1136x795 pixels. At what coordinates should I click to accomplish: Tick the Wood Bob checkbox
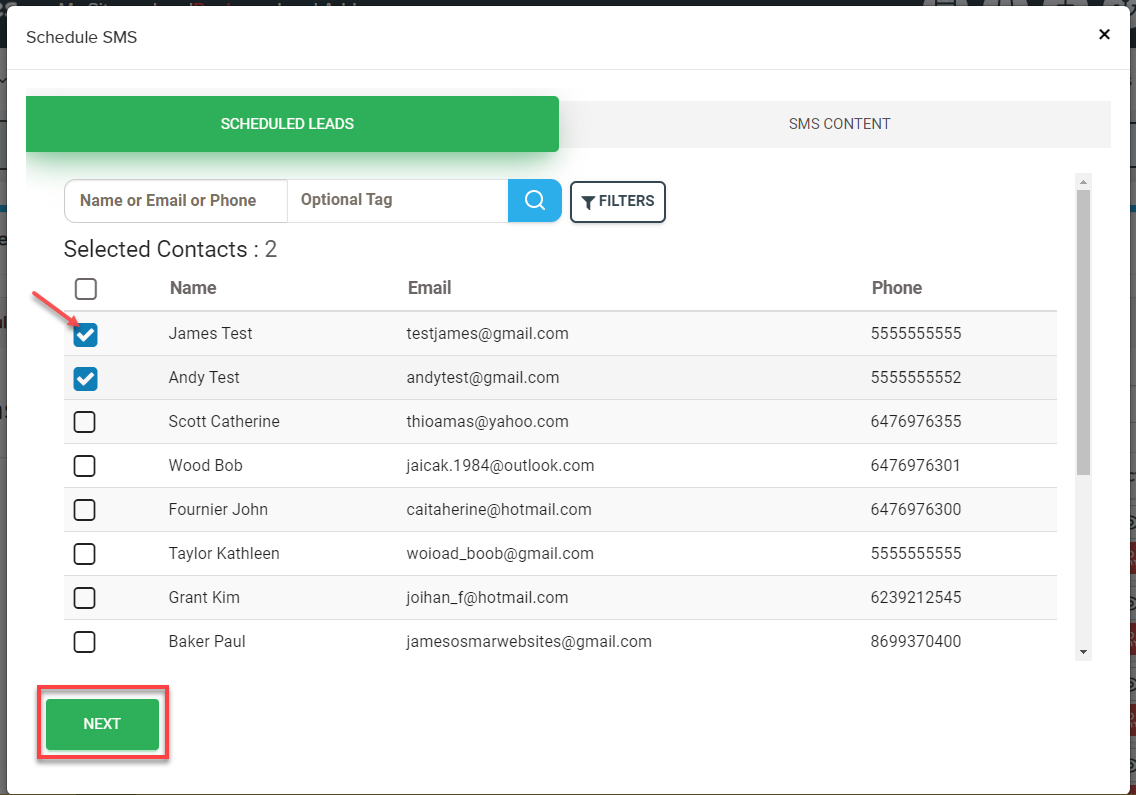(x=85, y=466)
